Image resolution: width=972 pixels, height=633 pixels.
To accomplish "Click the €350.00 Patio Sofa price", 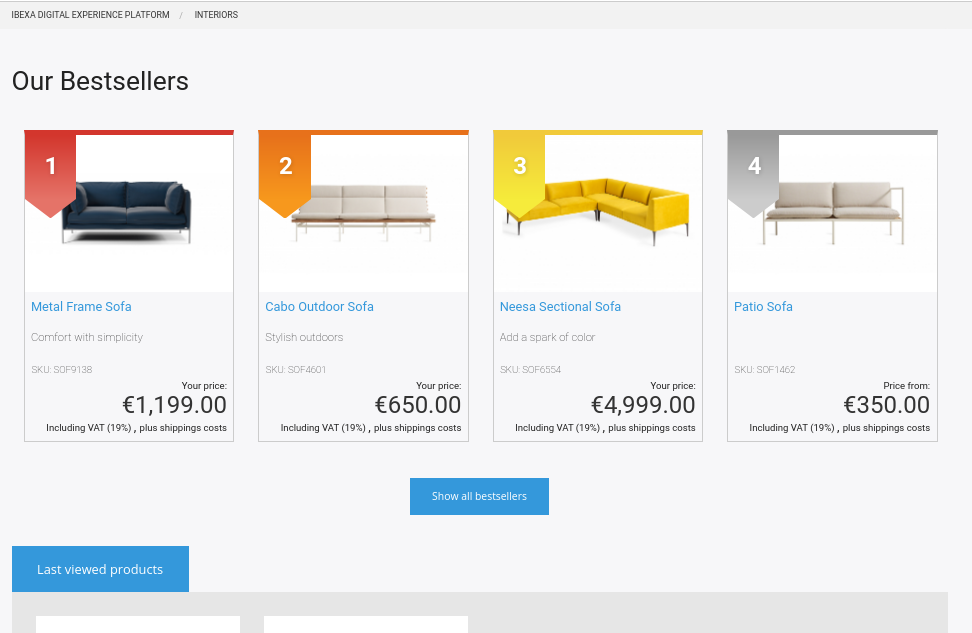I will 886,405.
